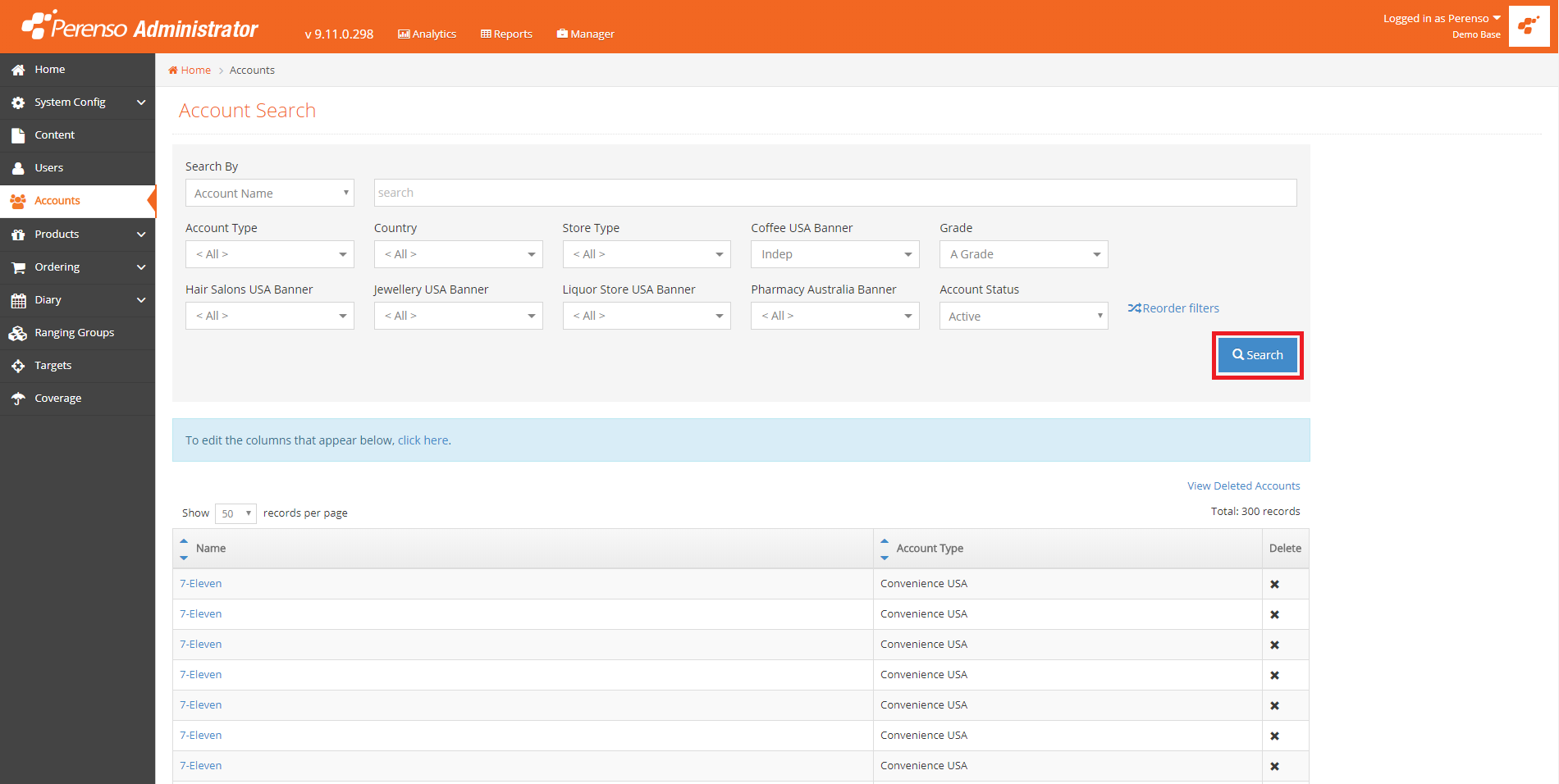Click the Accounts people icon

pyautogui.click(x=18, y=201)
